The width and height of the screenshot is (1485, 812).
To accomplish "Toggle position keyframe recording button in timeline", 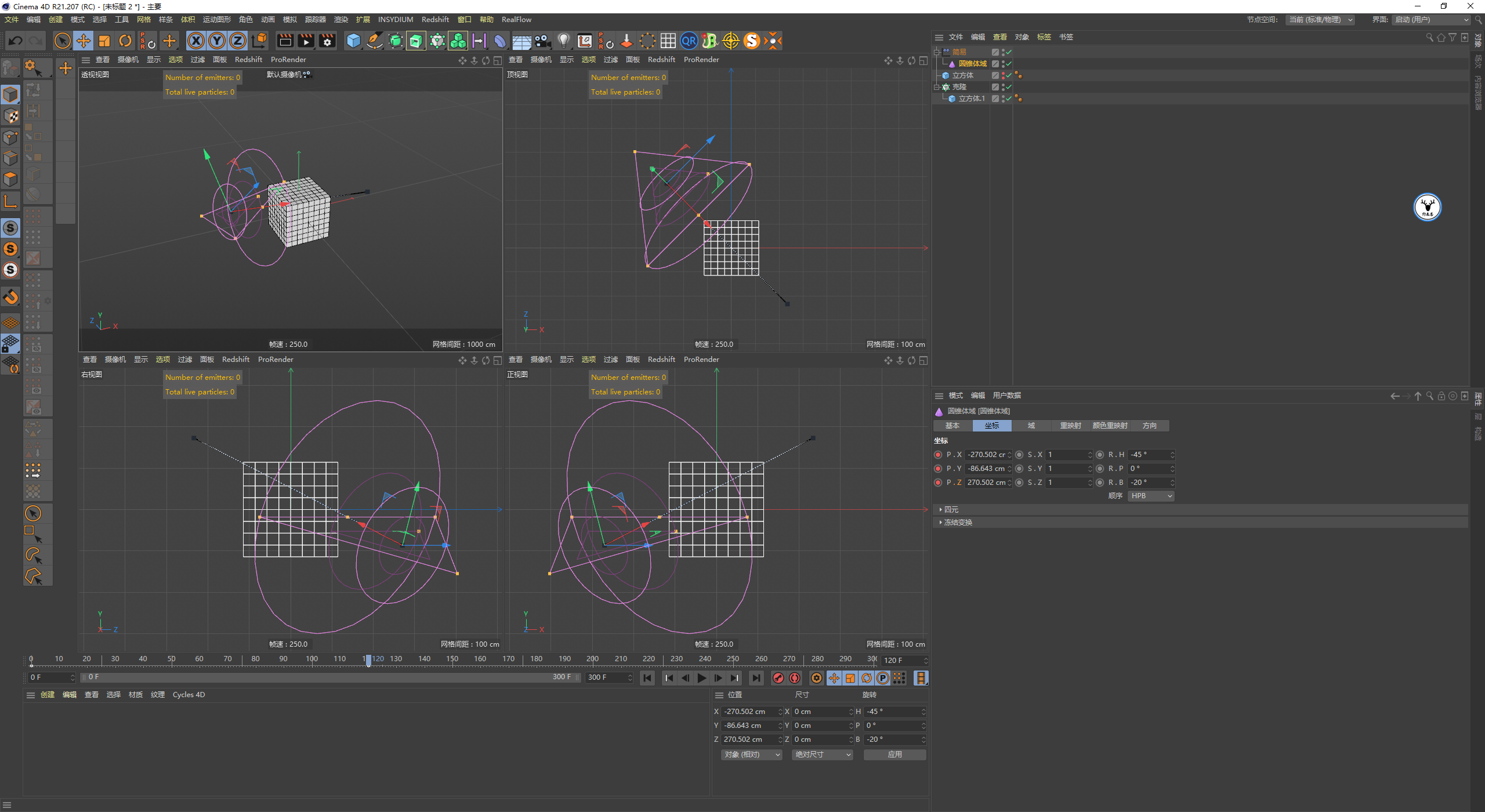I will pyautogui.click(x=834, y=678).
